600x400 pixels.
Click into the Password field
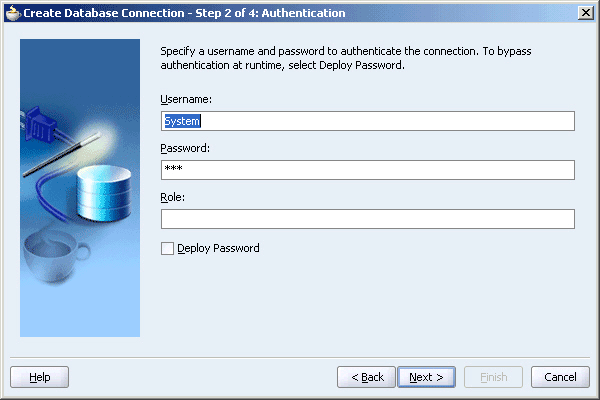(368, 170)
